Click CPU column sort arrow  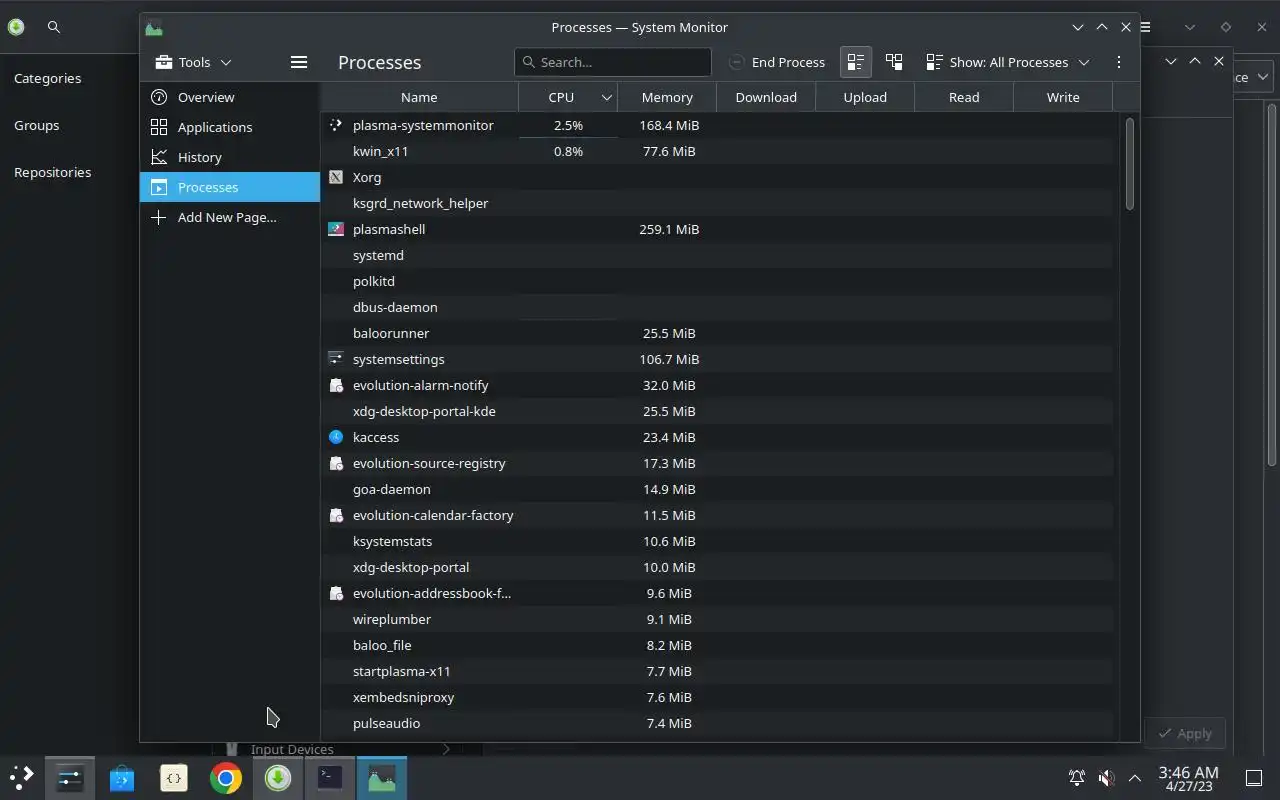[606, 97]
